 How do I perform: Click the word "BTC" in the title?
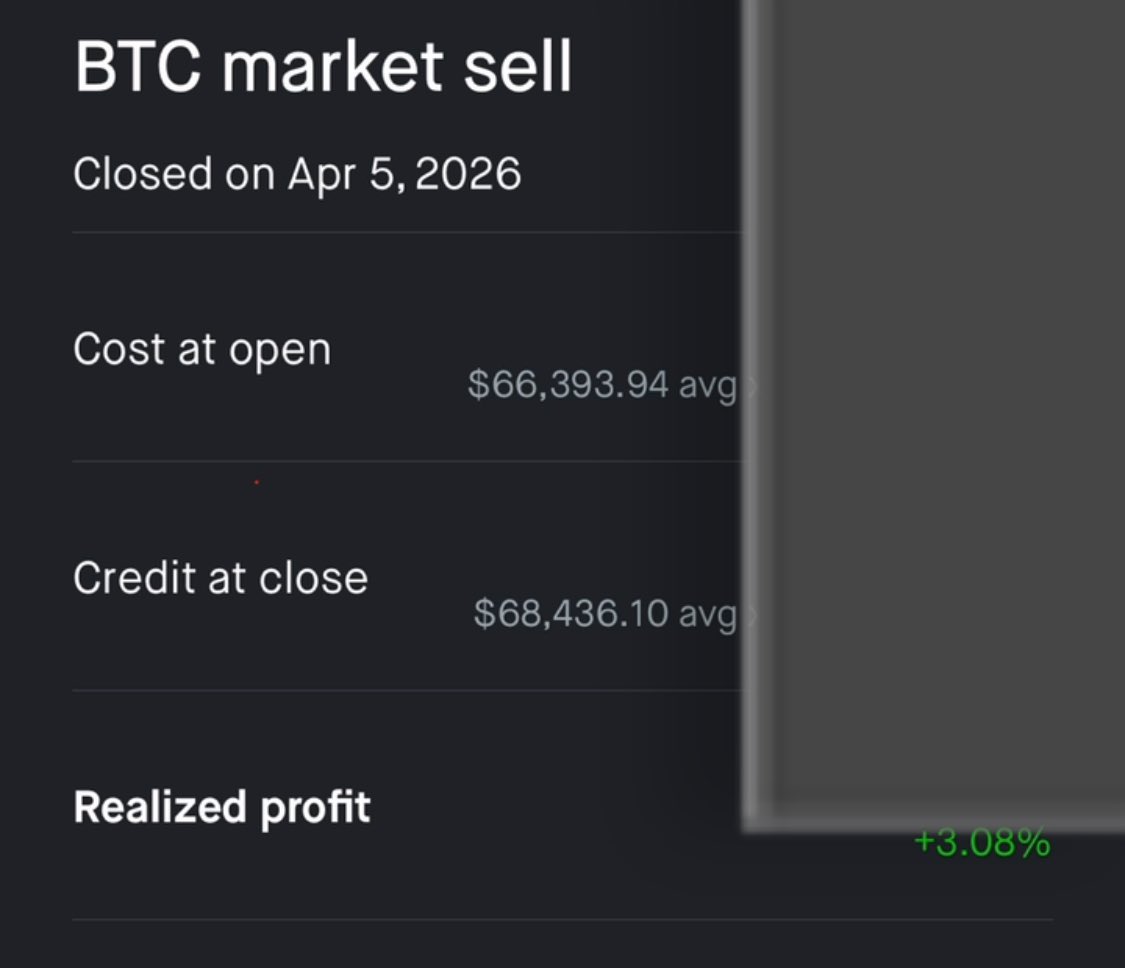pos(139,66)
